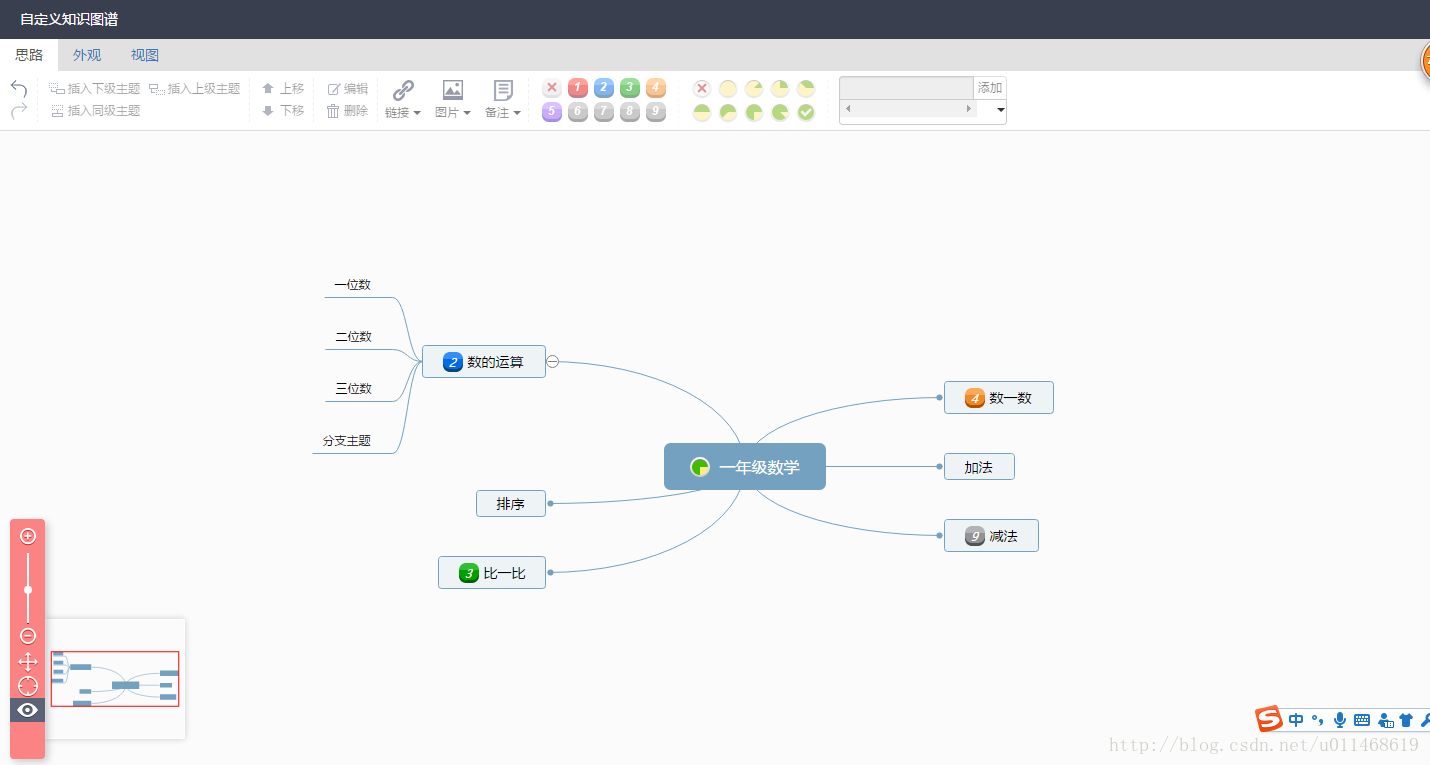Viewport: 1430px width, 765px height.
Task: Set priority 4 orange icon
Action: (656, 88)
